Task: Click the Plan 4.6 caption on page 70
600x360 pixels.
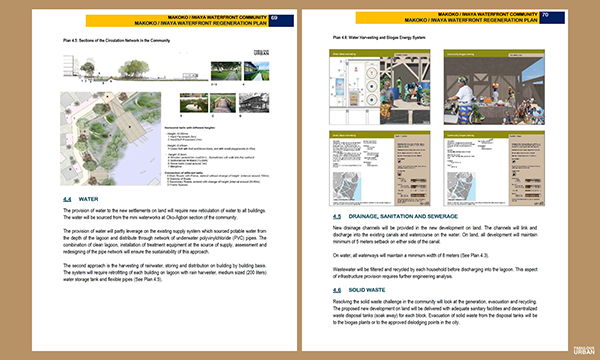Action: tap(379, 37)
